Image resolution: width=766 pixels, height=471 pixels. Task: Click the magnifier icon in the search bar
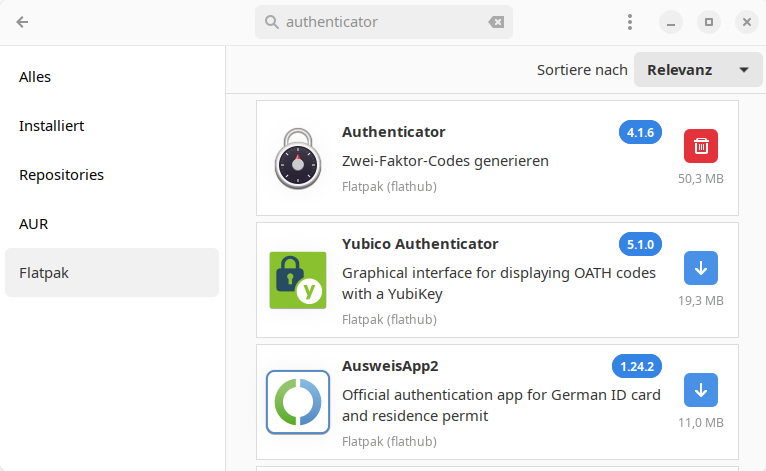point(271,22)
